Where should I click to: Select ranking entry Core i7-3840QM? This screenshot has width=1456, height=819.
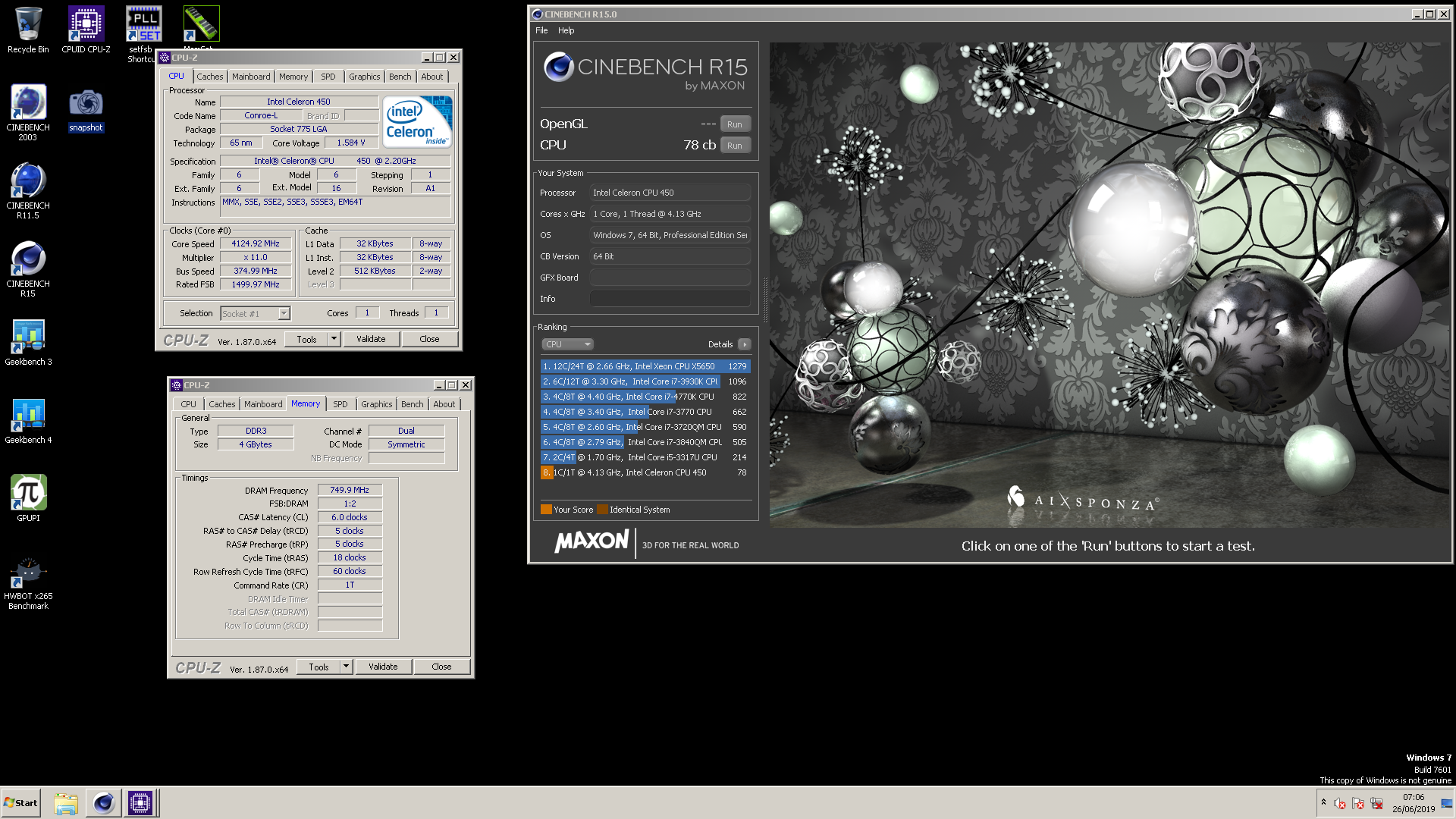pyautogui.click(x=645, y=442)
